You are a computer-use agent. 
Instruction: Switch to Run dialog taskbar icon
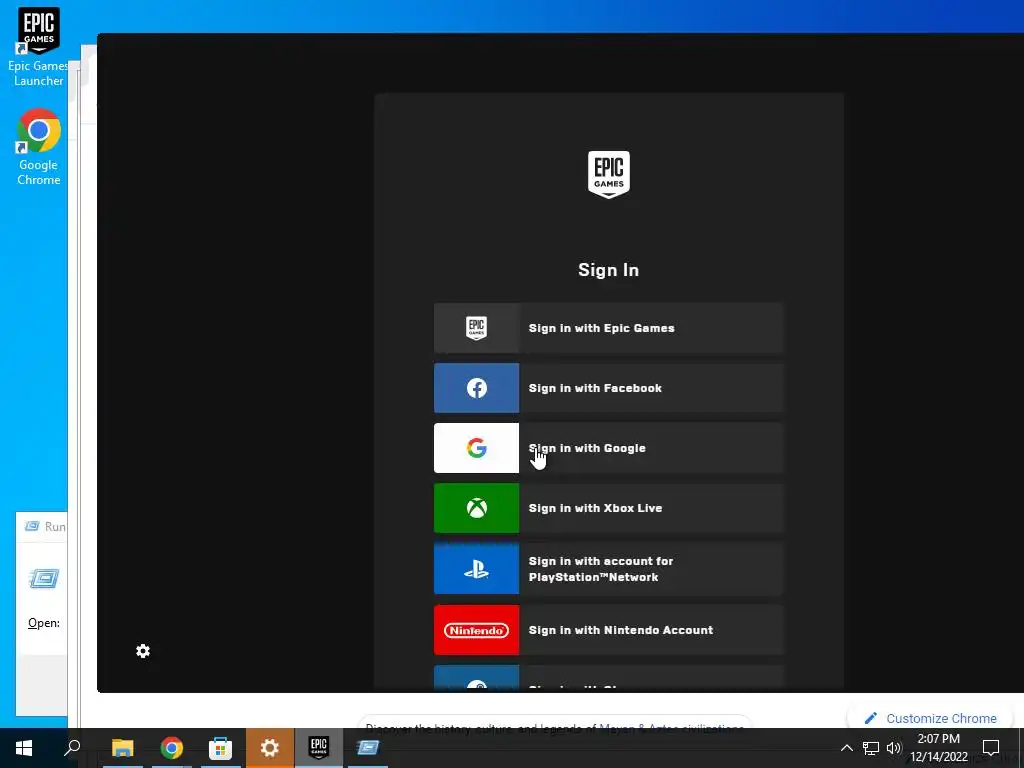(x=368, y=748)
